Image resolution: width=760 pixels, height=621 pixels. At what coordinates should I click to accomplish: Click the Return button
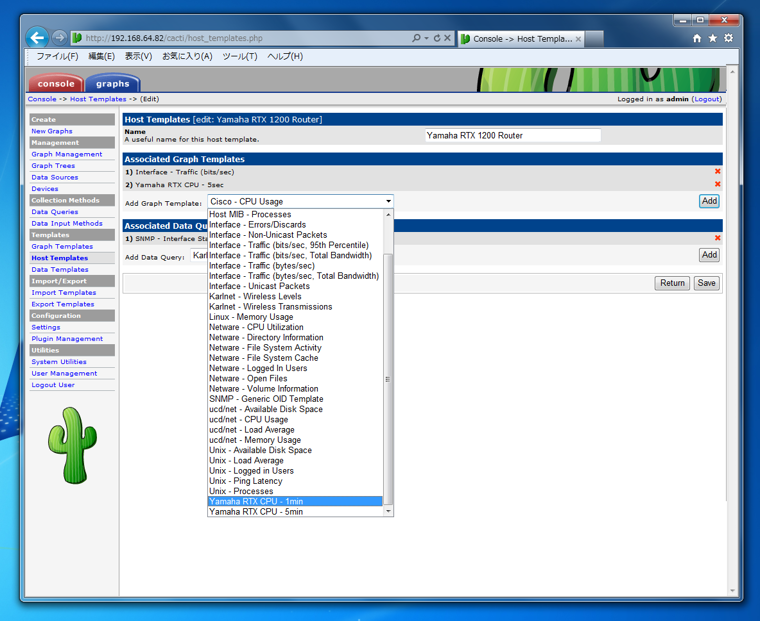(x=672, y=283)
